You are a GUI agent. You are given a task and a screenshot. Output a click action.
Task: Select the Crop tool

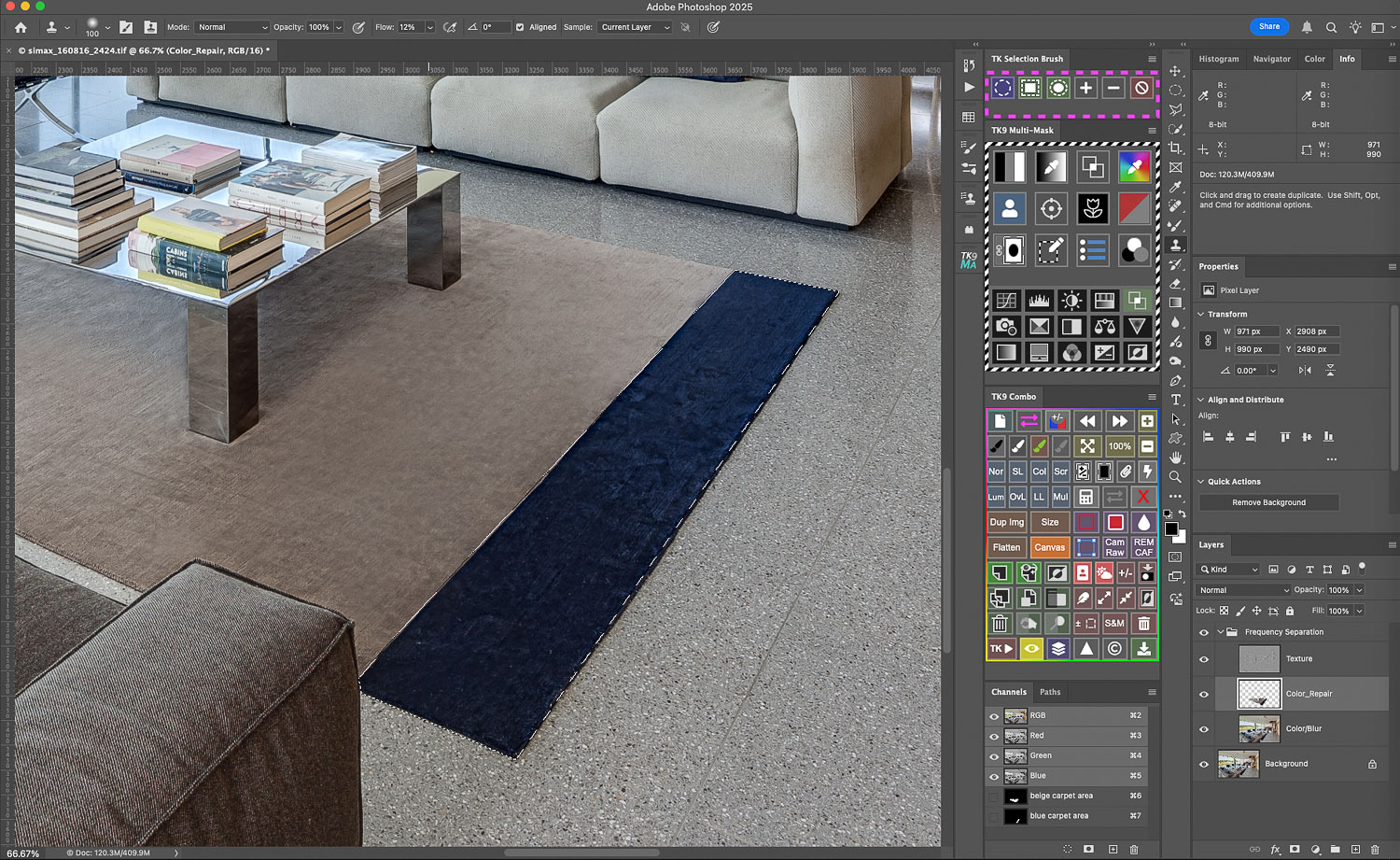(x=1176, y=148)
